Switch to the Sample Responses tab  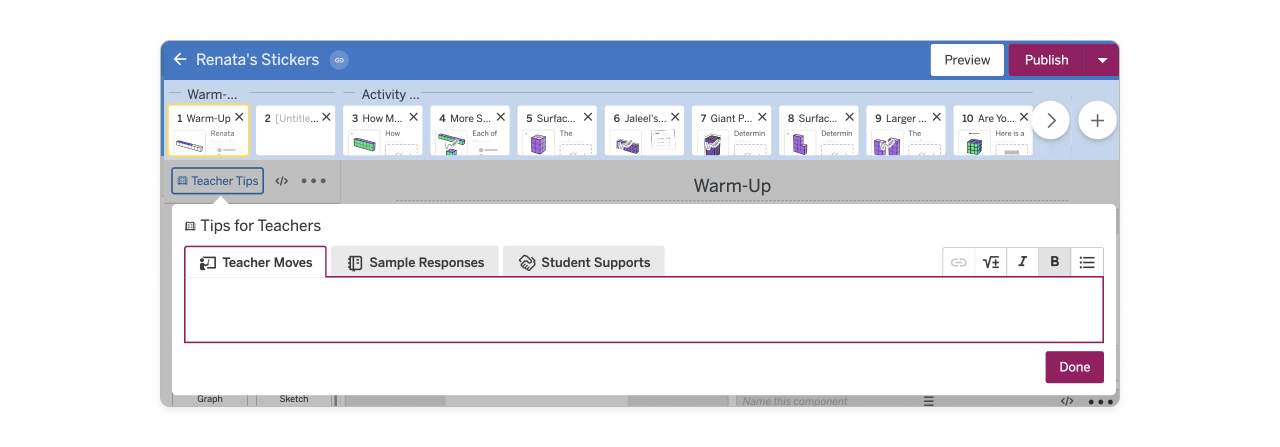415,263
